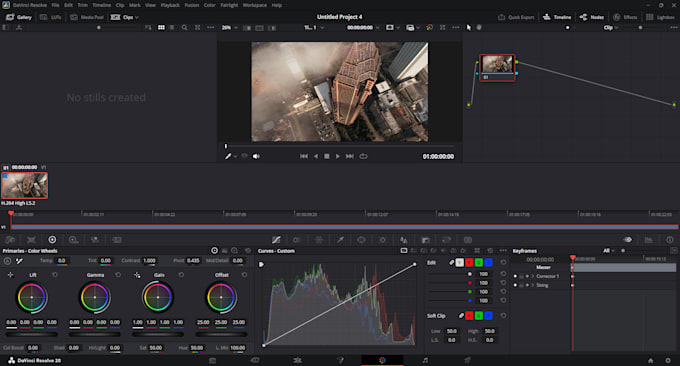Click the auto balance icon
The width and height of the screenshot is (680, 366).
click(7, 261)
